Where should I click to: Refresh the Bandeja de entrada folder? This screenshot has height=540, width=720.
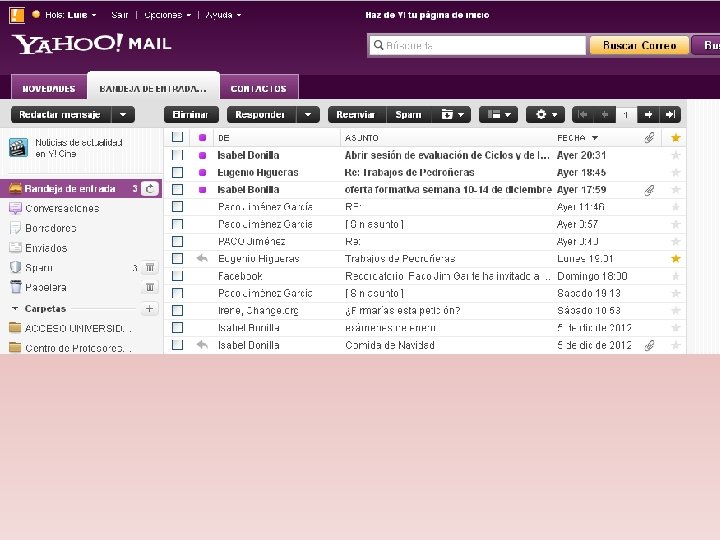click(150, 189)
